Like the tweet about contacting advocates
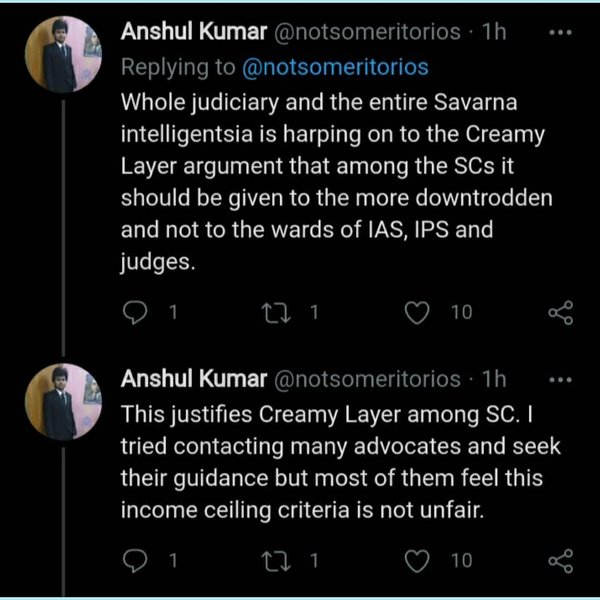The width and height of the screenshot is (600, 600). click(418, 561)
